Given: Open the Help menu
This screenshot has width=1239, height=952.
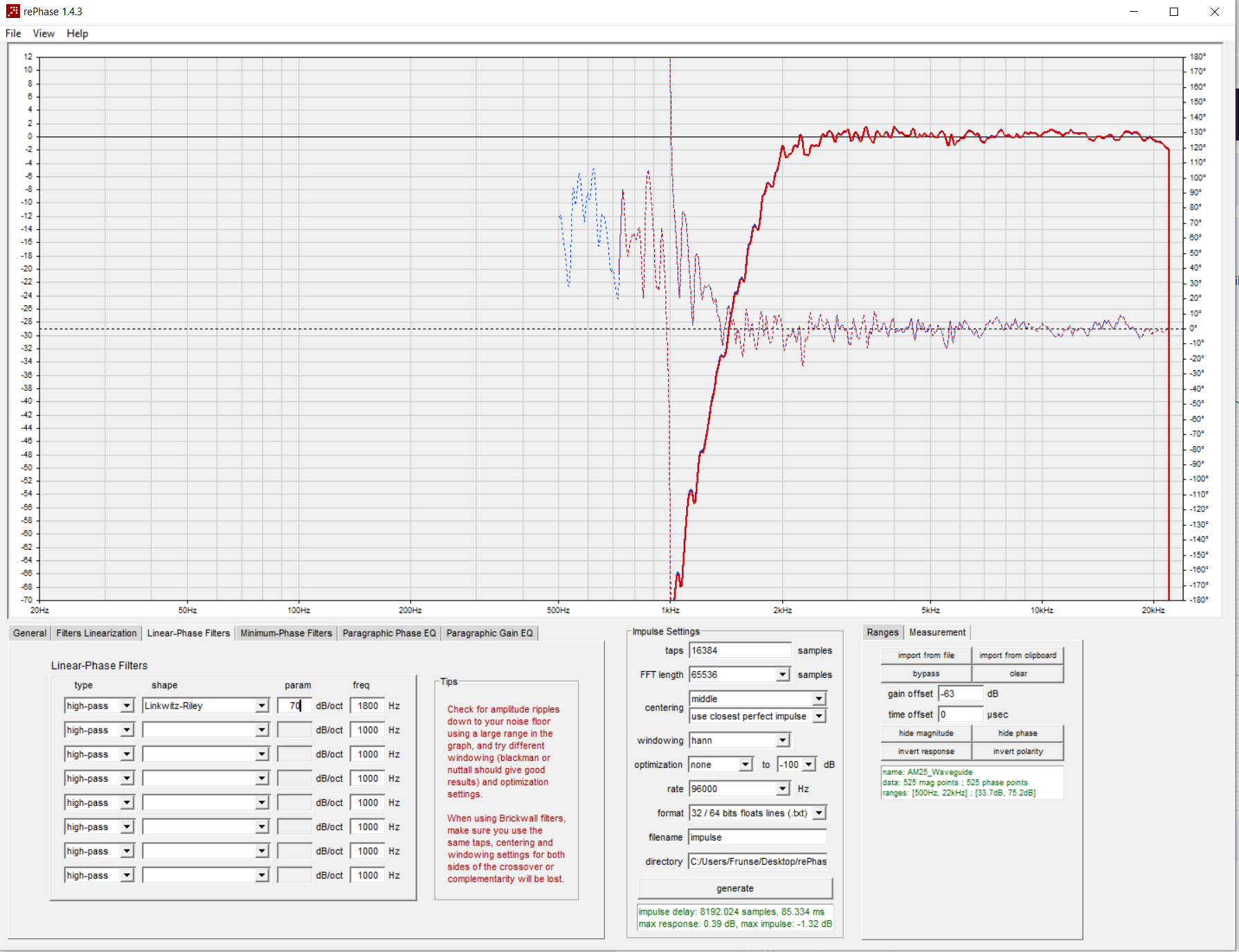Looking at the screenshot, I should click(x=78, y=33).
